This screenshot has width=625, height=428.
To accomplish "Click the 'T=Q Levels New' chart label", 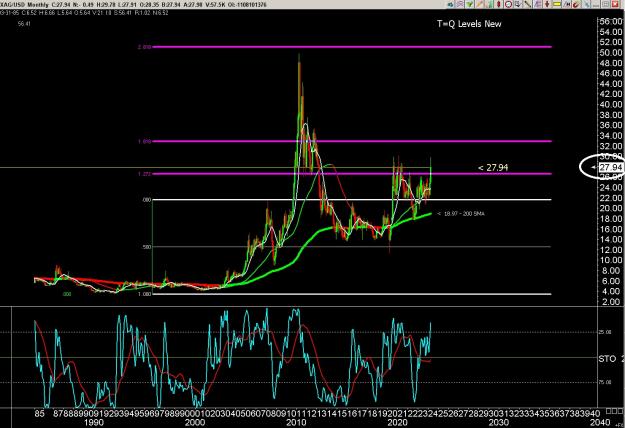I will coord(469,24).
